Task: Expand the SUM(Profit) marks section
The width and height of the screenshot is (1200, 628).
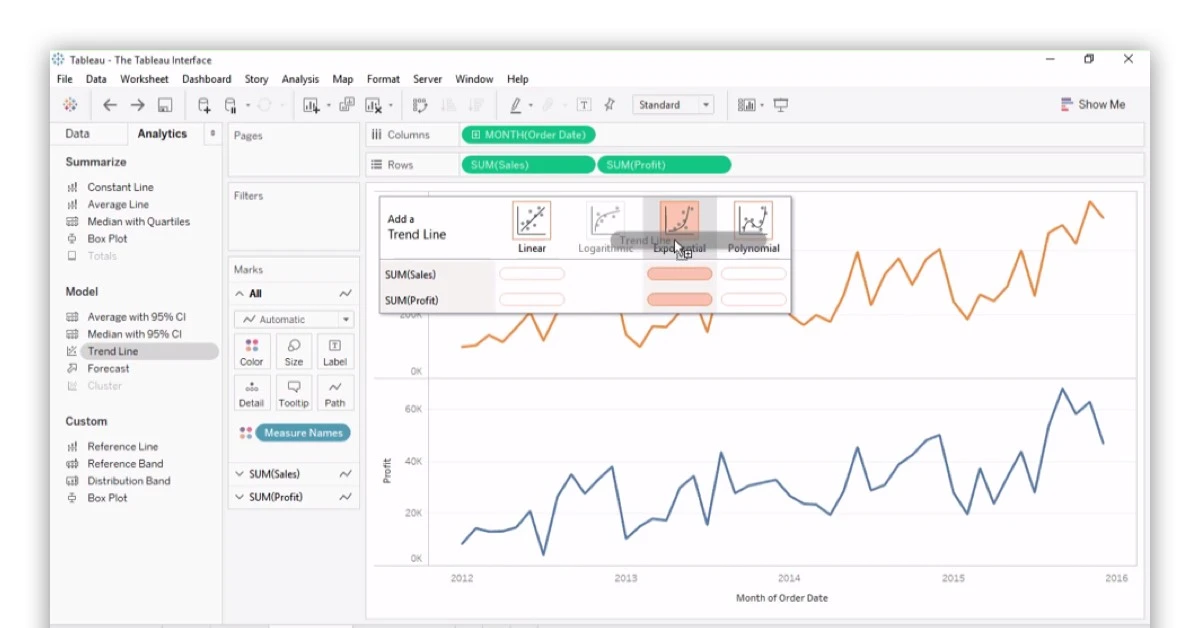Action: tap(240, 497)
